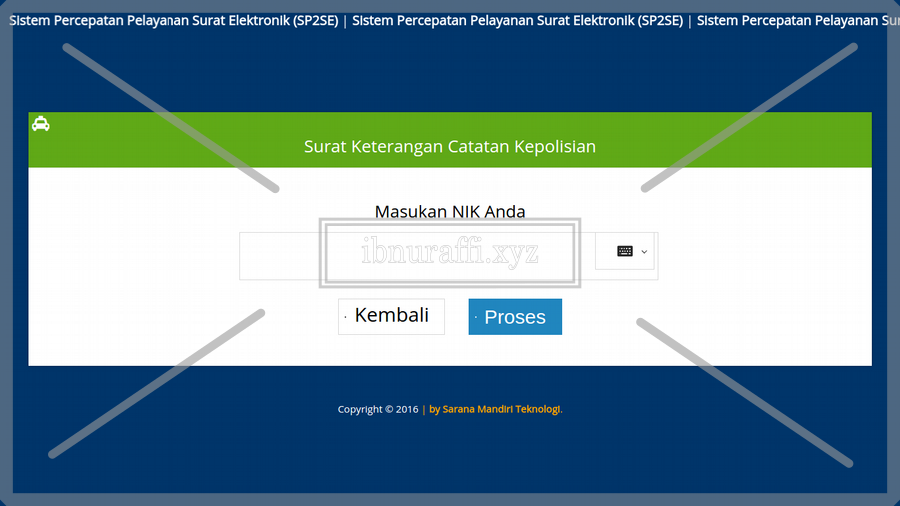Click the Masukan NIK Anda label
Image resolution: width=900 pixels, height=506 pixels.
[449, 211]
